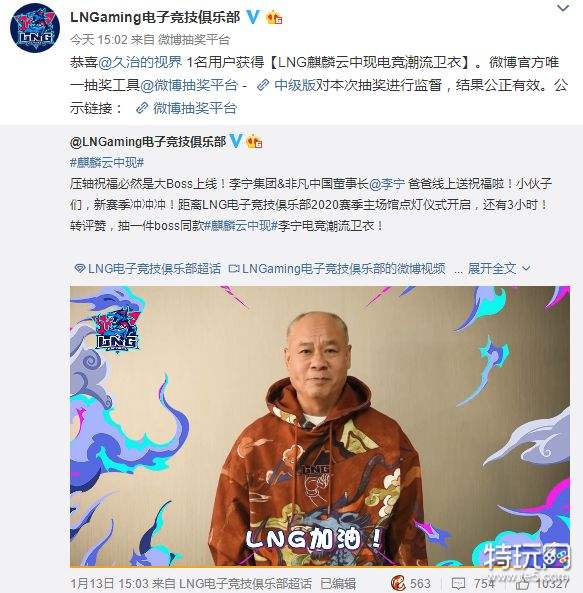Click the blue verified V badge beside top username
Screen dimensions: 583x593
[253, 17]
